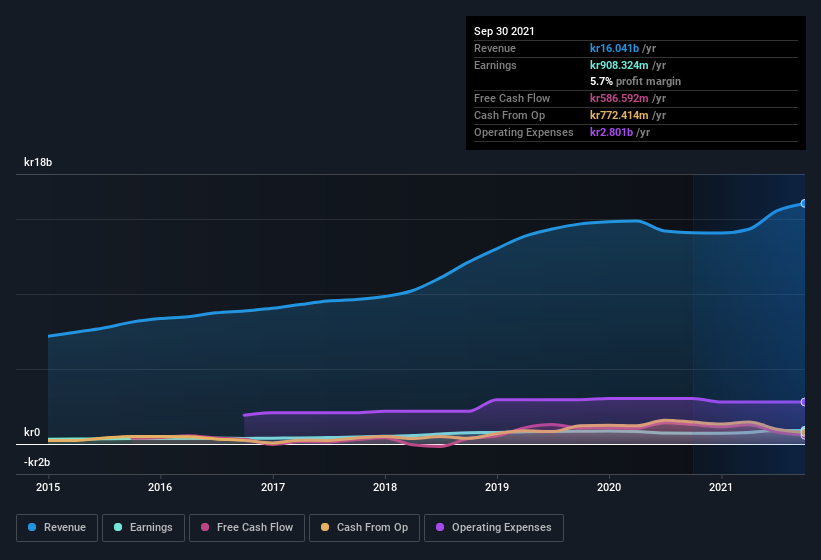Select the 2021 label on the x-axis
Image resolution: width=821 pixels, height=560 pixels.
pyautogui.click(x=721, y=487)
